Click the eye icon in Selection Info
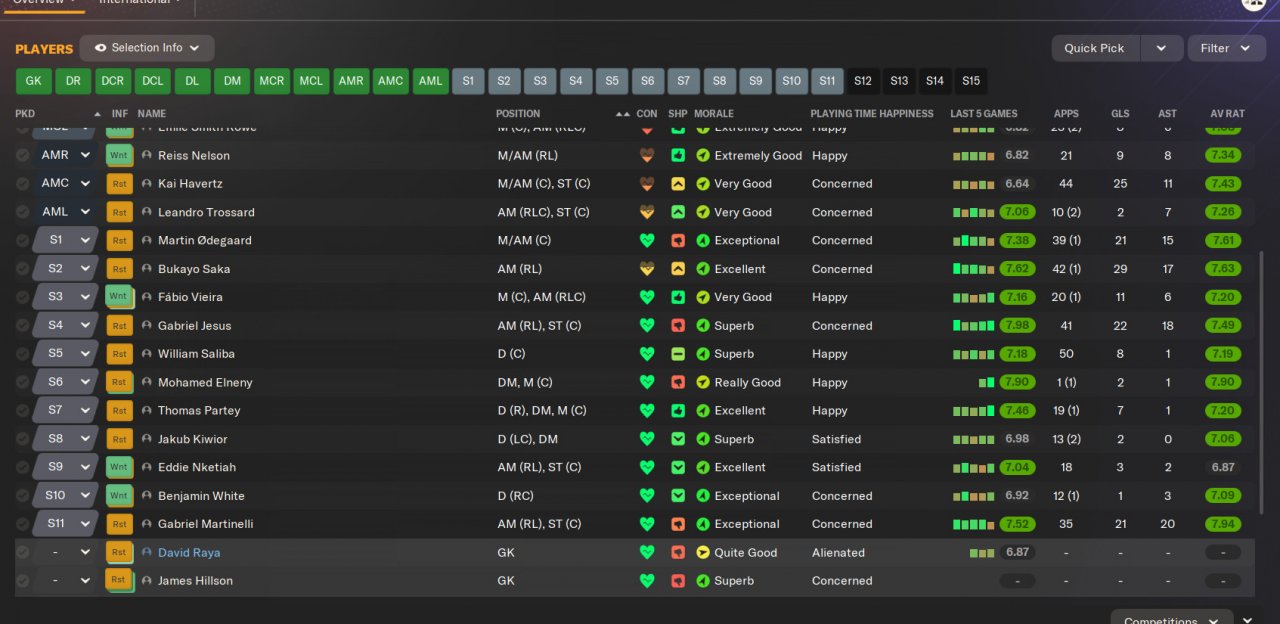 tap(101, 48)
